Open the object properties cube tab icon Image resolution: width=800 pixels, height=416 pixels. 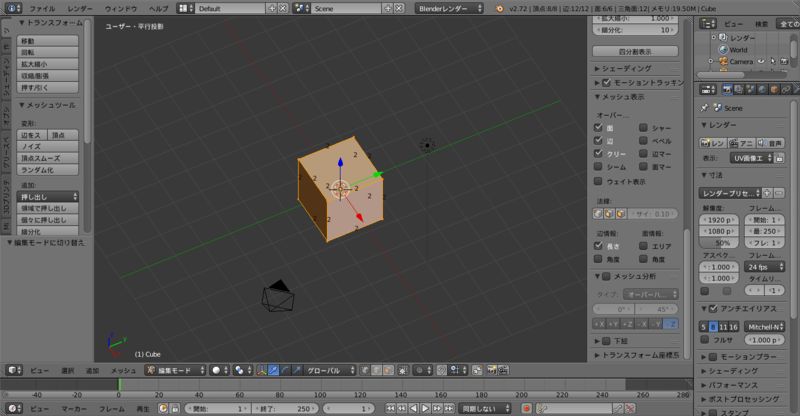pyautogui.click(x=774, y=90)
